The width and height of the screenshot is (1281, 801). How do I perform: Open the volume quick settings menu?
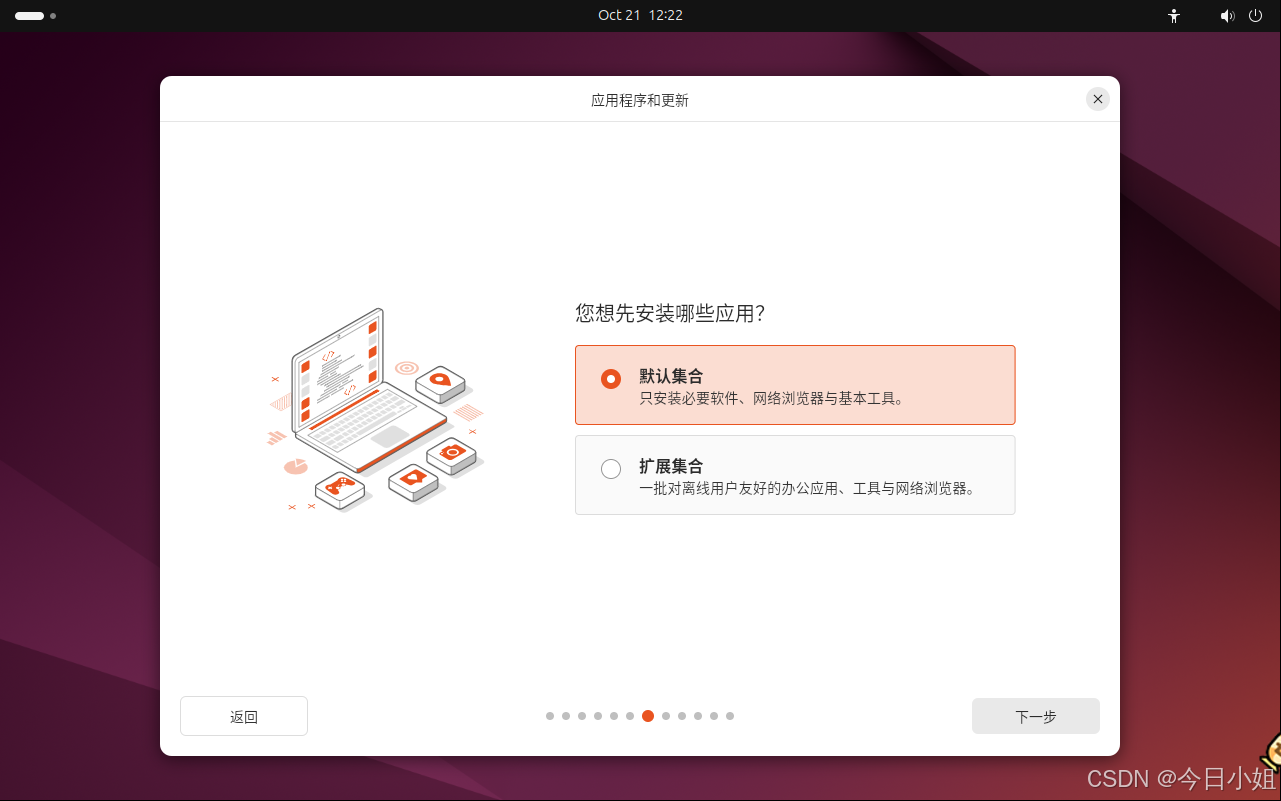1227,16
